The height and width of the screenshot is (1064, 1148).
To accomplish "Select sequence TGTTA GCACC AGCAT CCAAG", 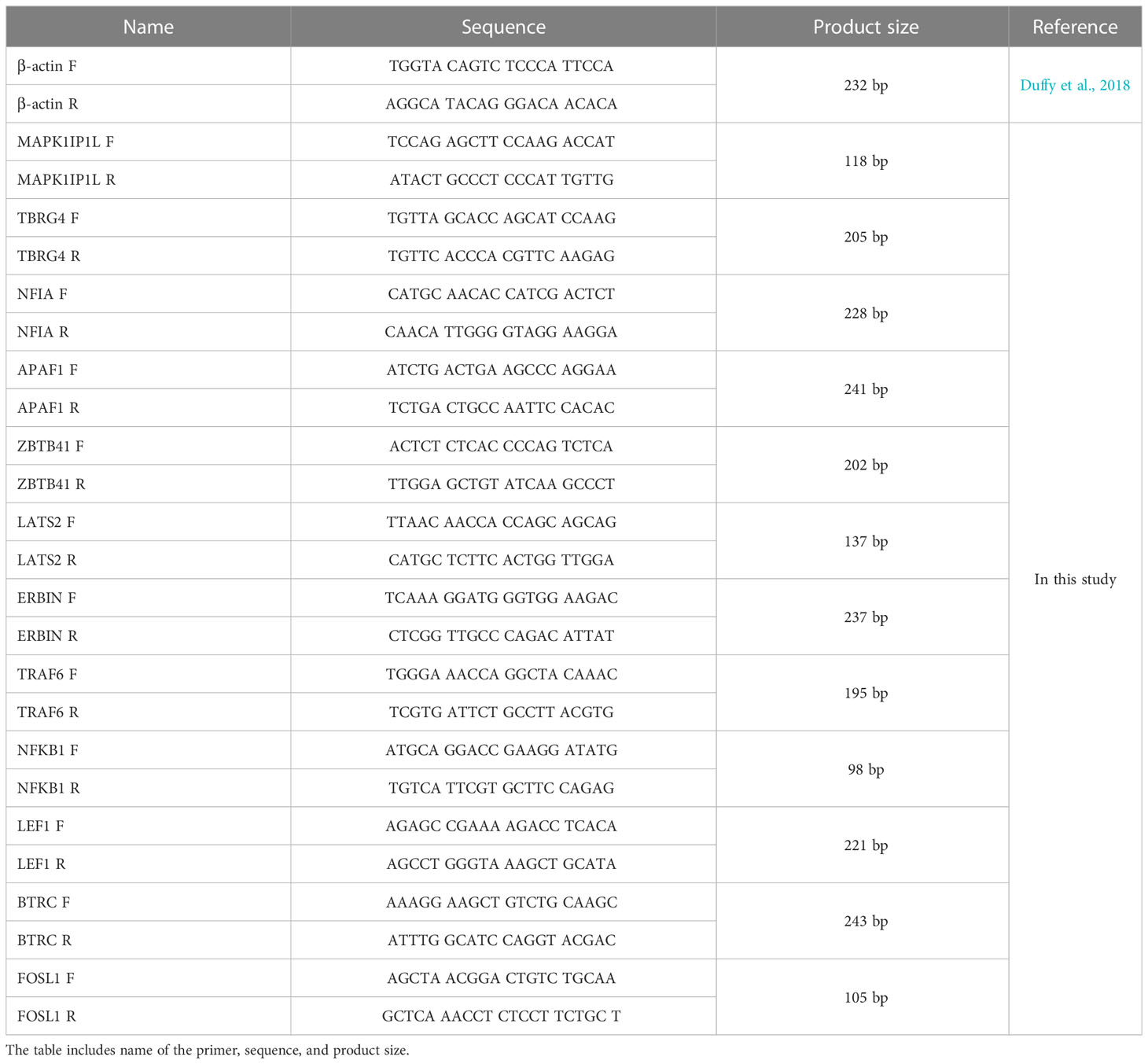I will 502,218.
